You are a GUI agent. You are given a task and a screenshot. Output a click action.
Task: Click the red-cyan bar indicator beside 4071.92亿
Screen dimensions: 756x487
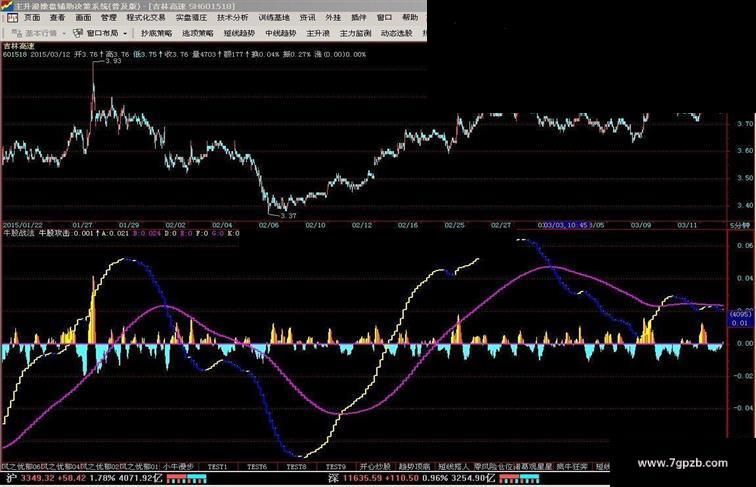click(x=187, y=479)
